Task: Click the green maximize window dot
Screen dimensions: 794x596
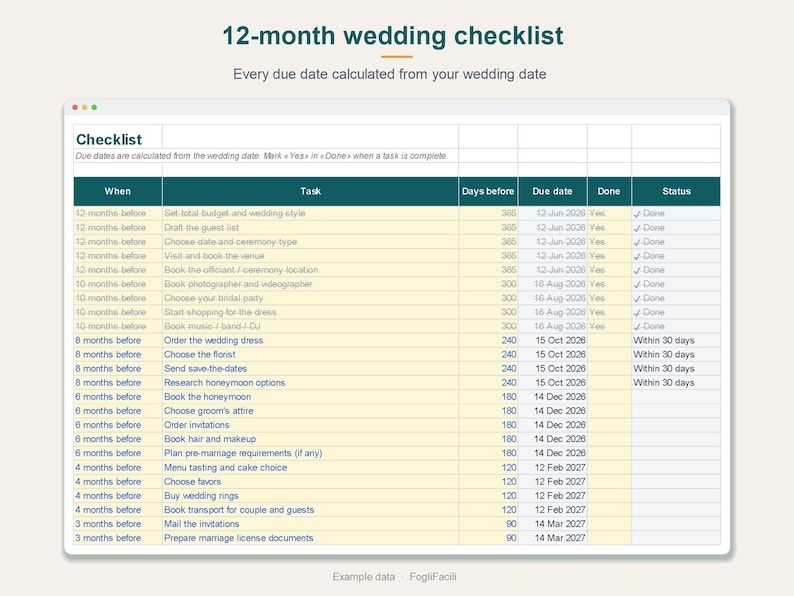Action: coord(94,107)
